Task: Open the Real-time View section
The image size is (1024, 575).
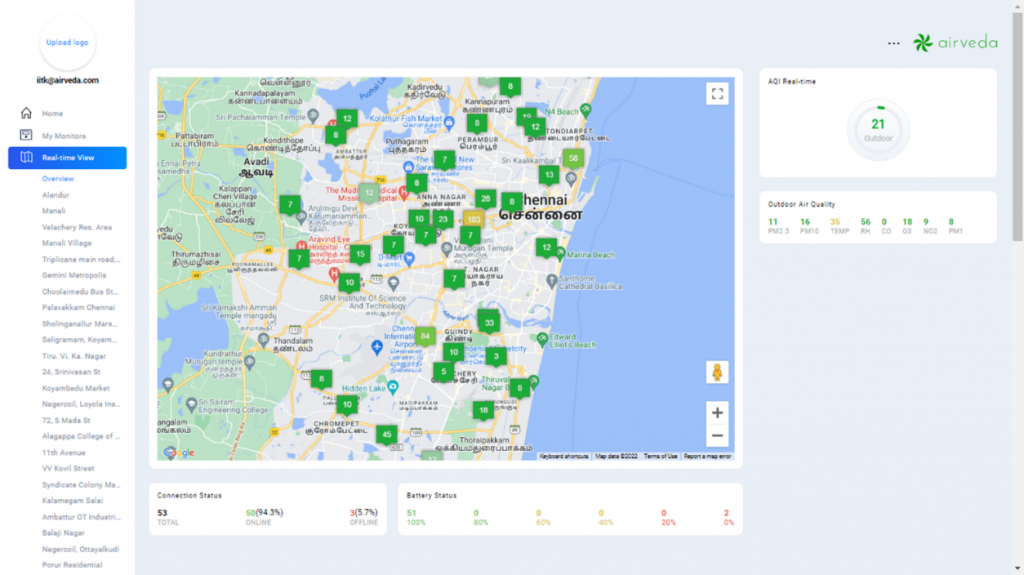Action: [x=68, y=157]
